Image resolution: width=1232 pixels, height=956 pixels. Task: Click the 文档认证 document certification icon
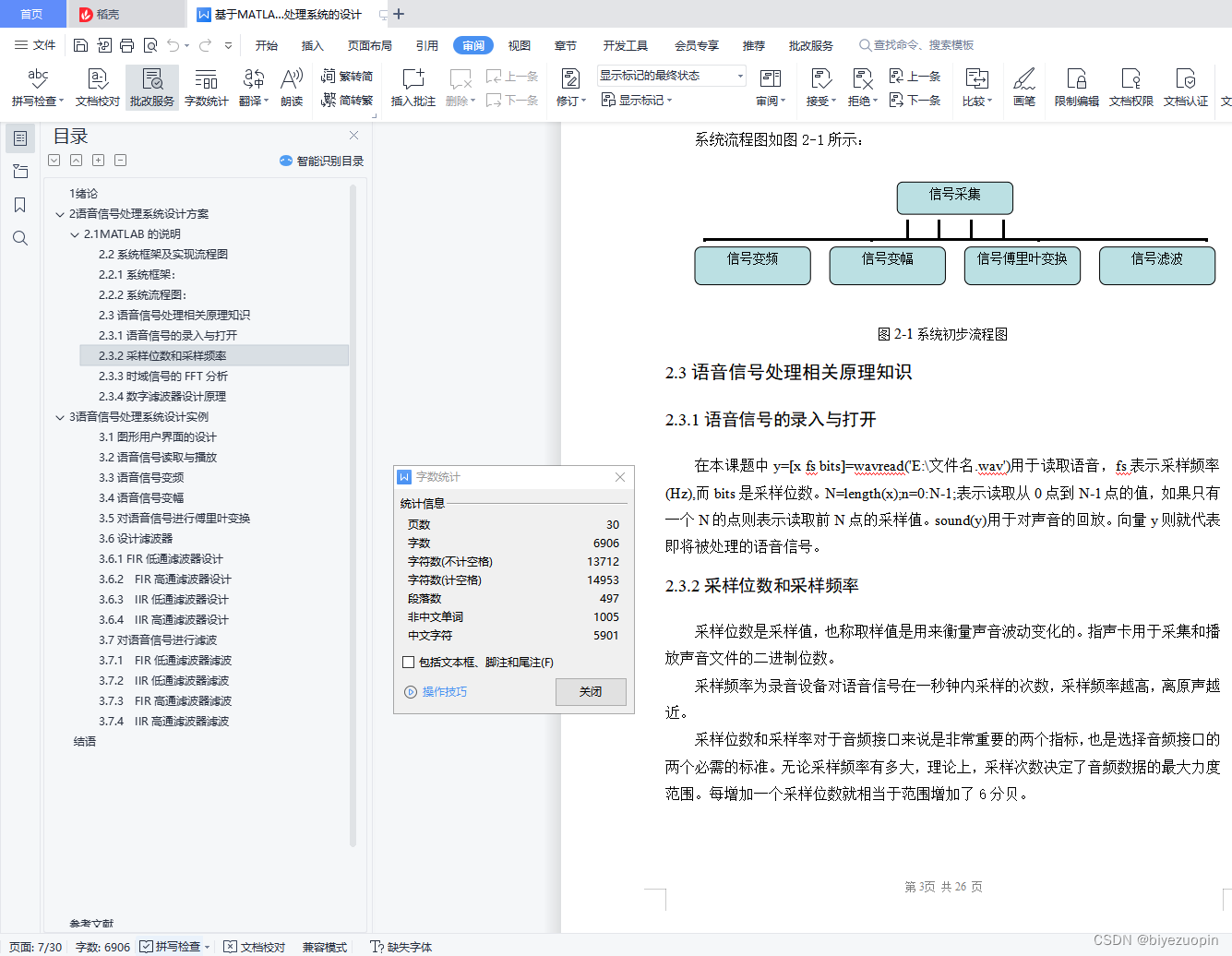pyautogui.click(x=1185, y=88)
